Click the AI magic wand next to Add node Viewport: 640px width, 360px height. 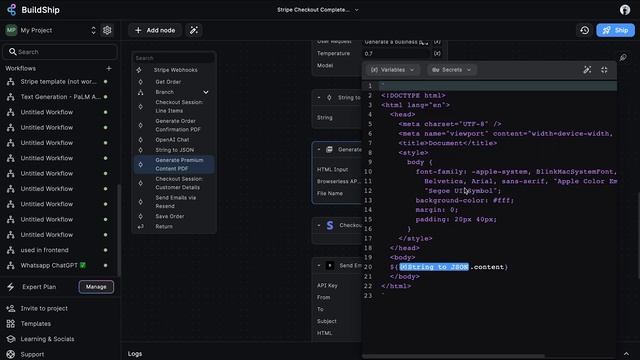tap(194, 30)
